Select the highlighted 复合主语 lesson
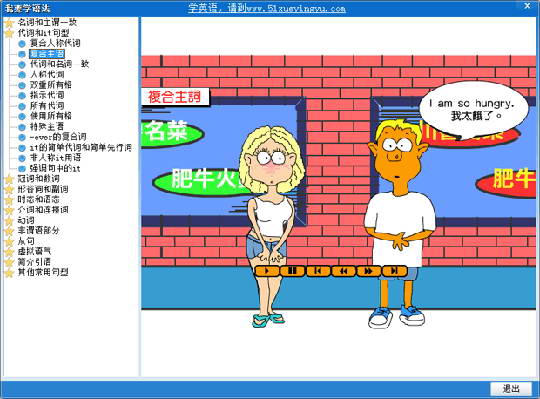The image size is (540, 399). coord(46,54)
